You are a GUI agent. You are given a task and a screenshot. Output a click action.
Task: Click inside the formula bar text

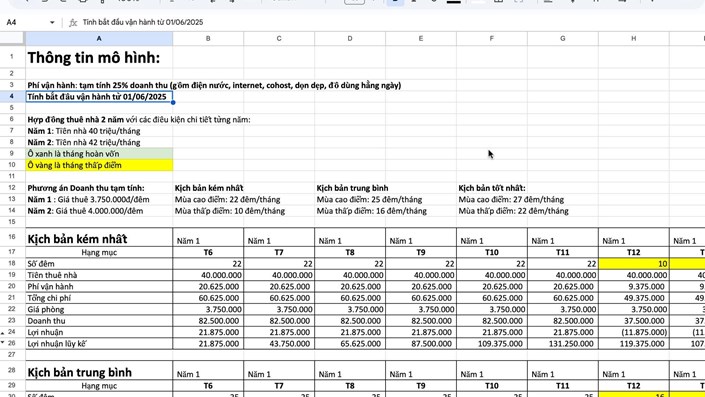coord(143,22)
